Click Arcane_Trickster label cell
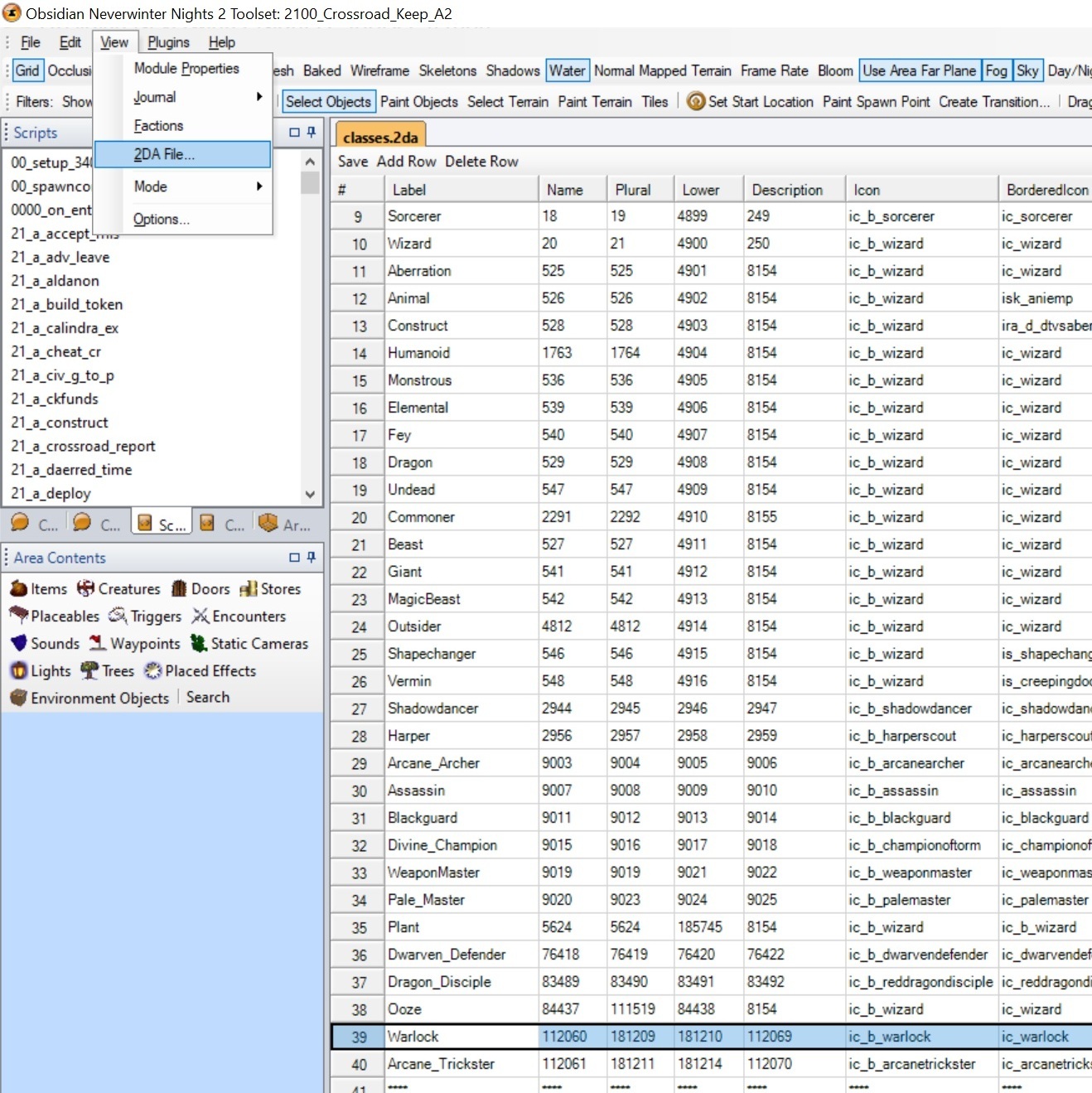This screenshot has height=1093, width=1092. [461, 1064]
